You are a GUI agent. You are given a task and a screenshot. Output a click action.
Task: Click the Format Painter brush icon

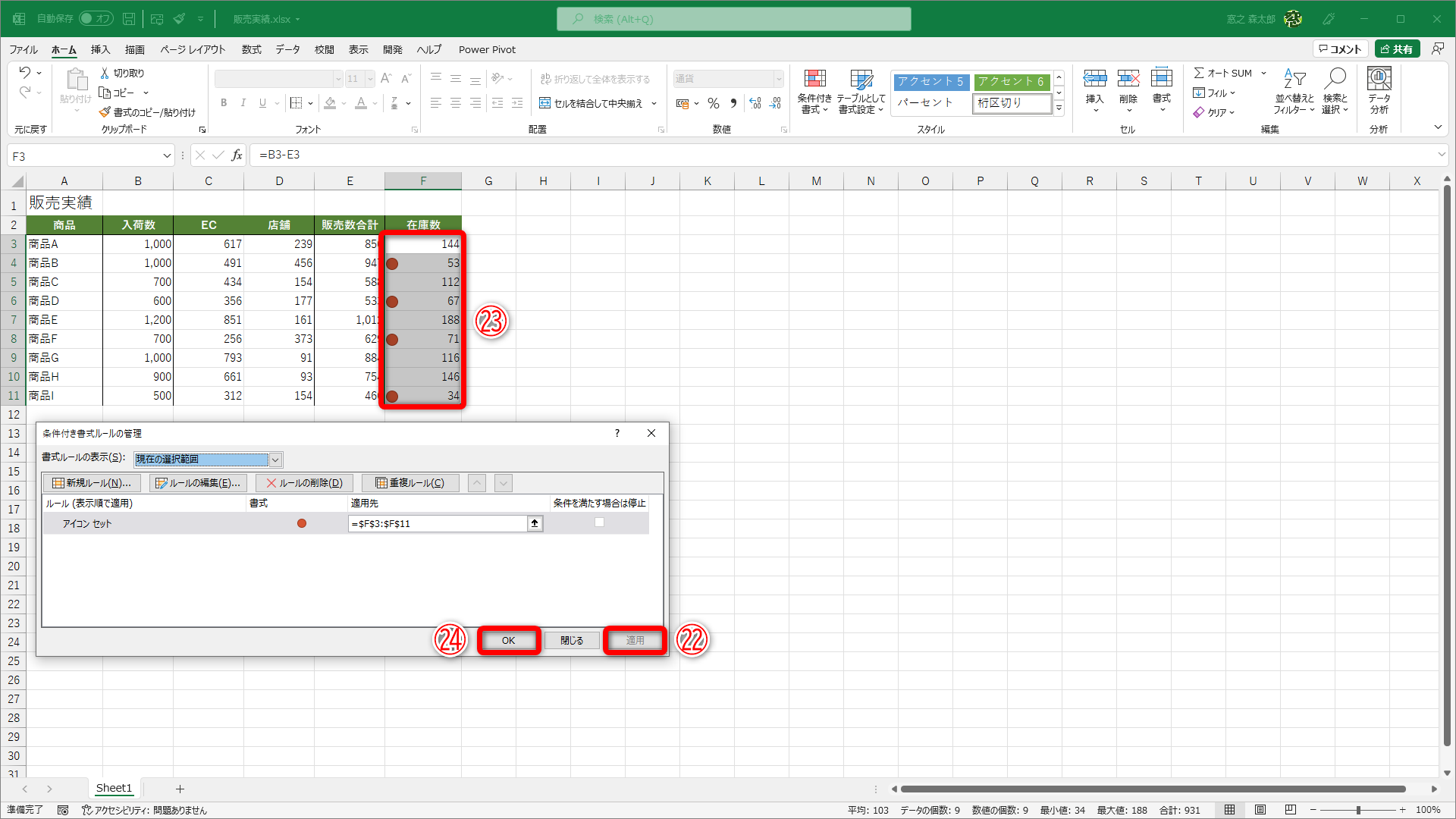(x=105, y=112)
